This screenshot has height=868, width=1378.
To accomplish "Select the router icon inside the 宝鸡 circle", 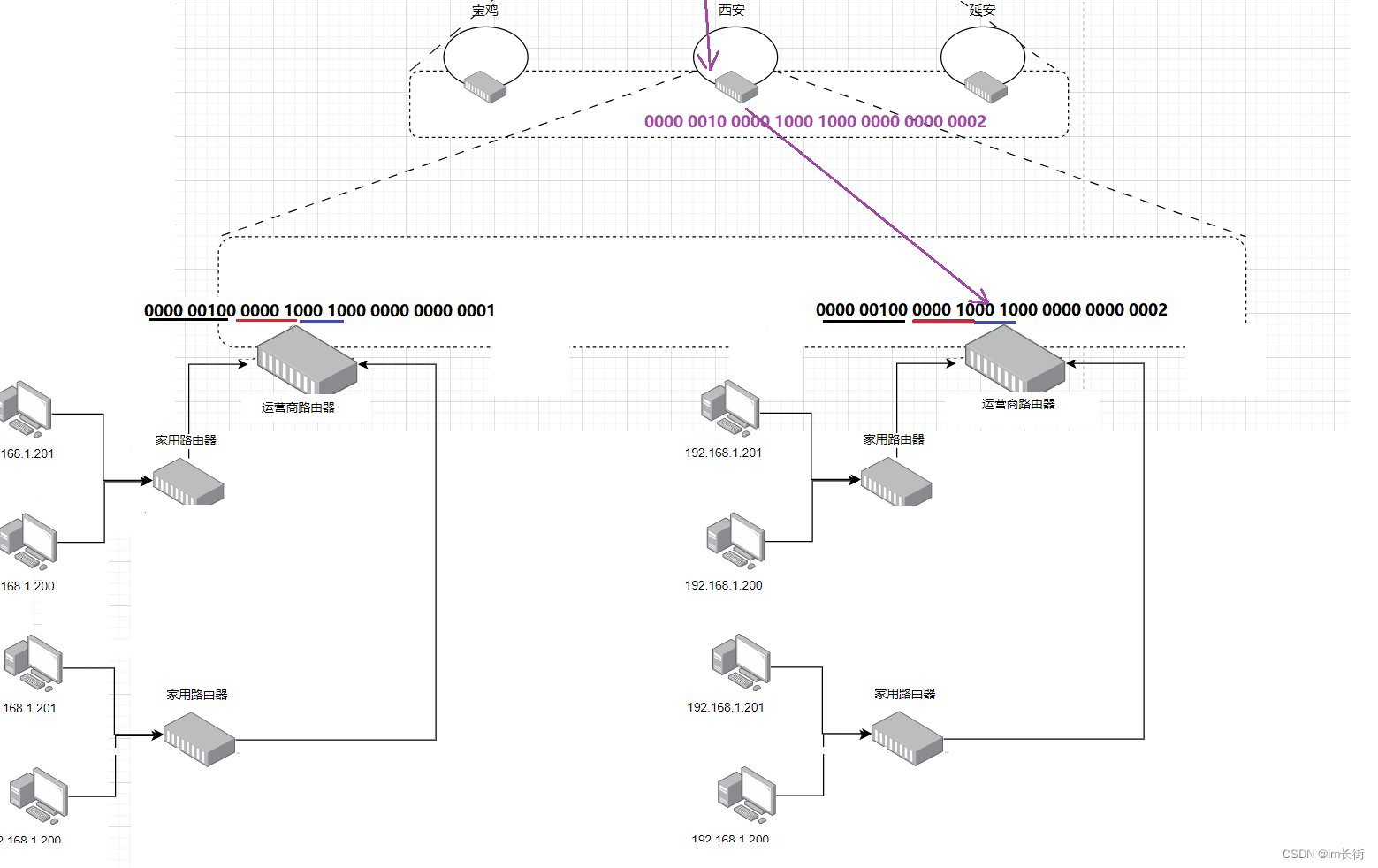I will [485, 87].
